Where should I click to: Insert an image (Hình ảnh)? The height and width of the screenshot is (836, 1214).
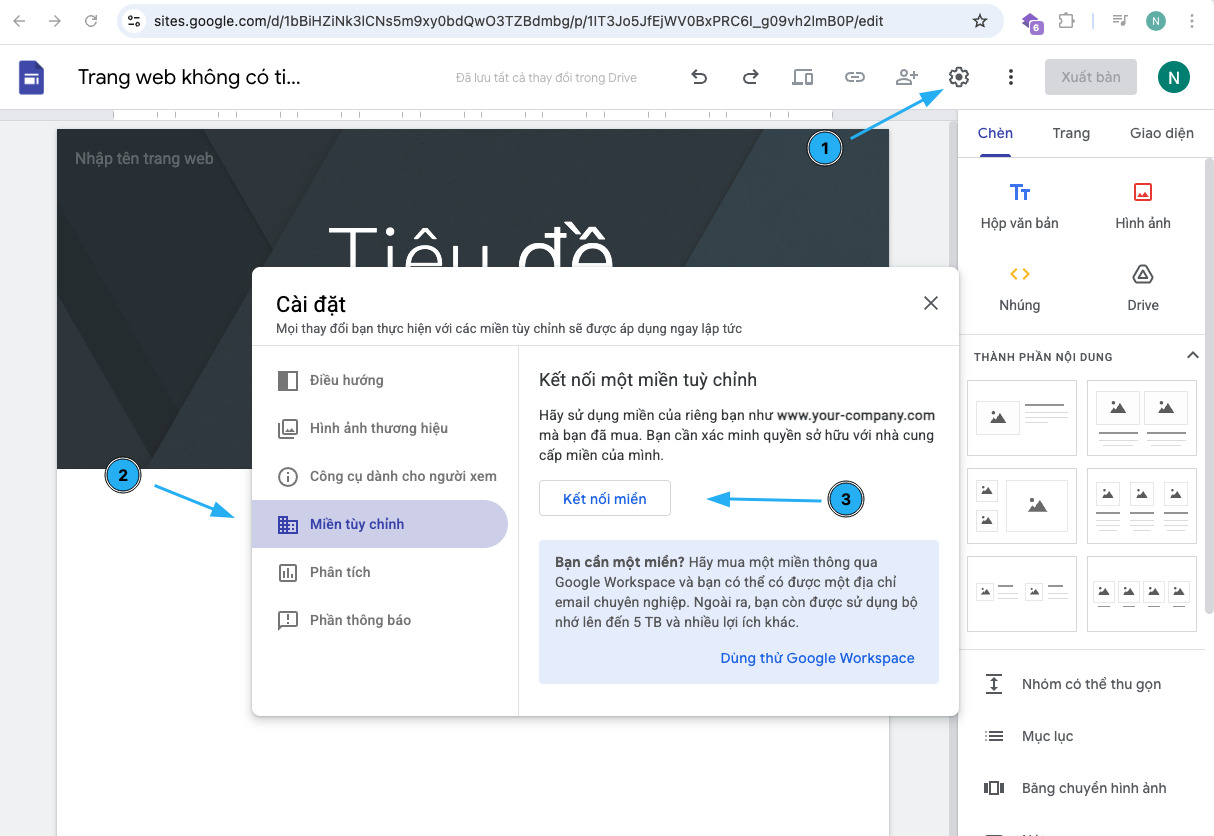pos(1142,205)
